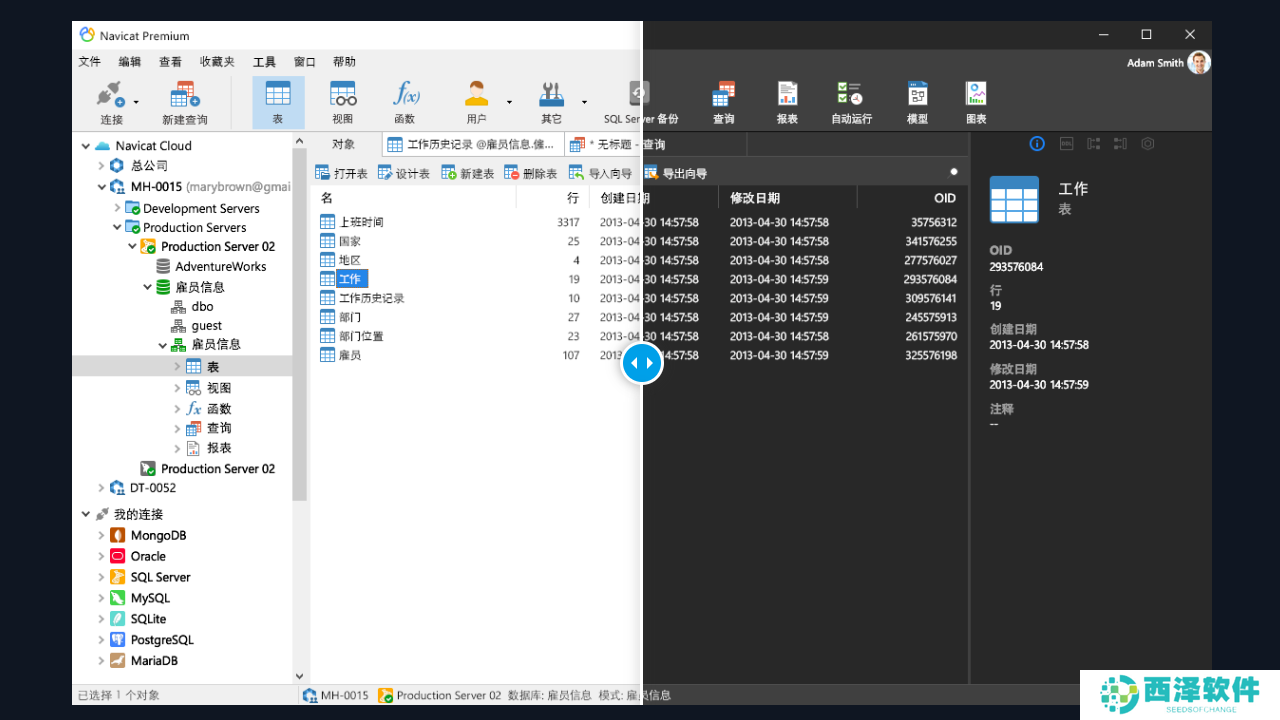Open the 其它 dropdown arrow
Image resolution: width=1280 pixels, height=720 pixels.
[x=584, y=102]
